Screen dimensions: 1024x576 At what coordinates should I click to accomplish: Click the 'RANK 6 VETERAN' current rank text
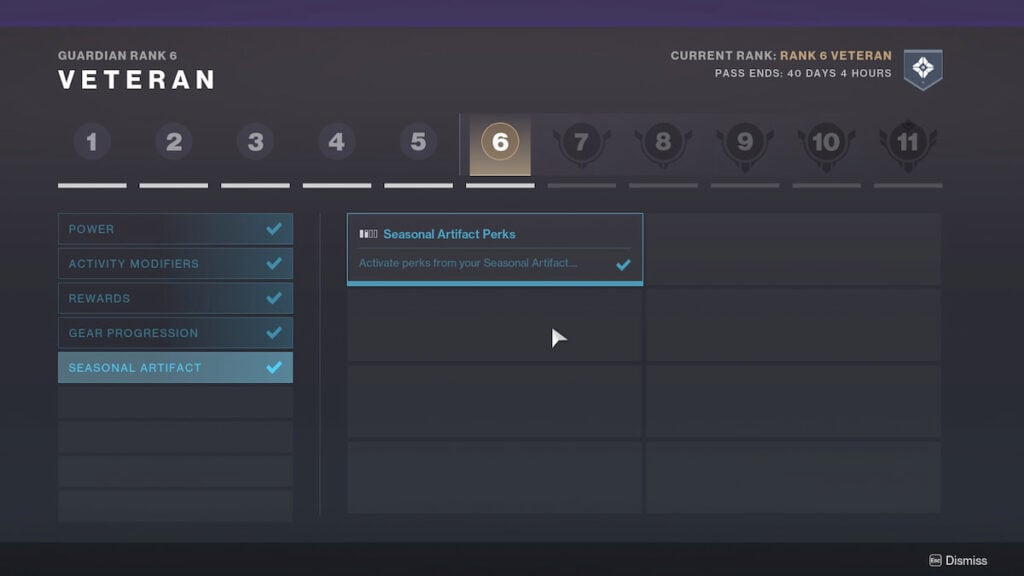pos(836,56)
